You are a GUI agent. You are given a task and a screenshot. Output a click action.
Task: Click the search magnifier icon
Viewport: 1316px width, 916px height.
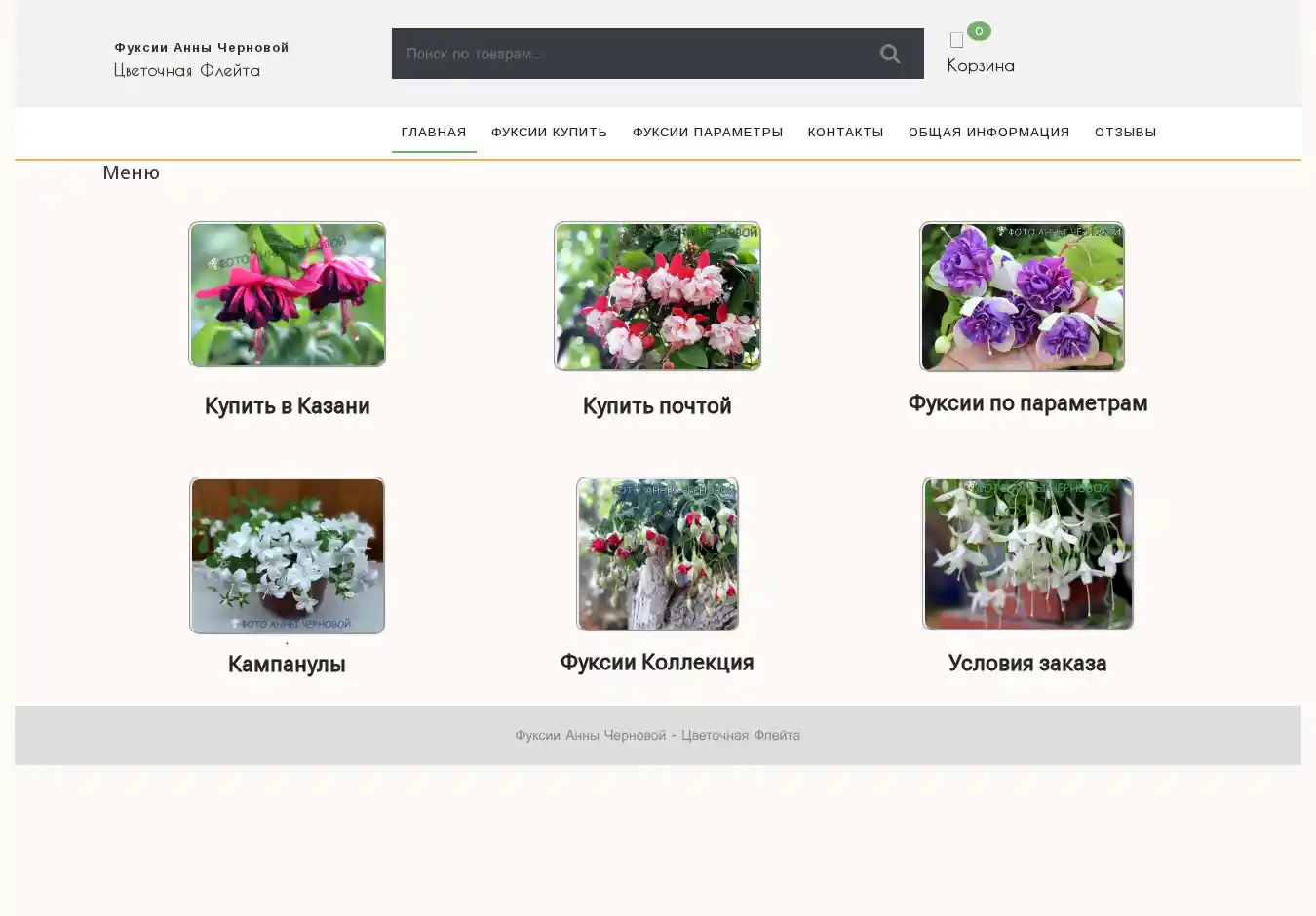click(889, 54)
